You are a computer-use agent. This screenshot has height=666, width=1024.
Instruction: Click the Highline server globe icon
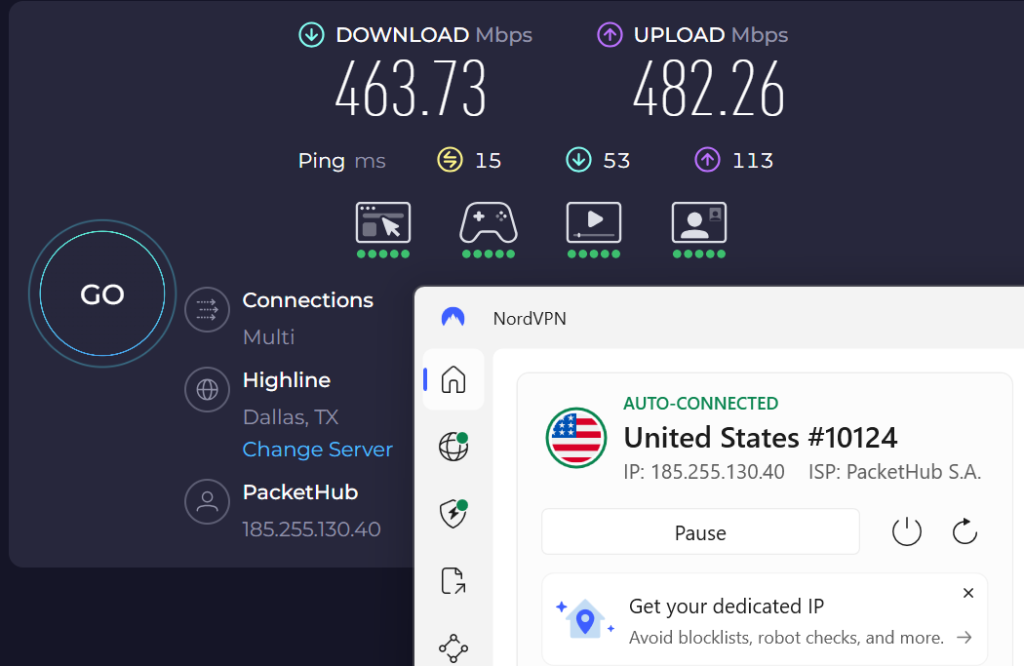tap(207, 390)
